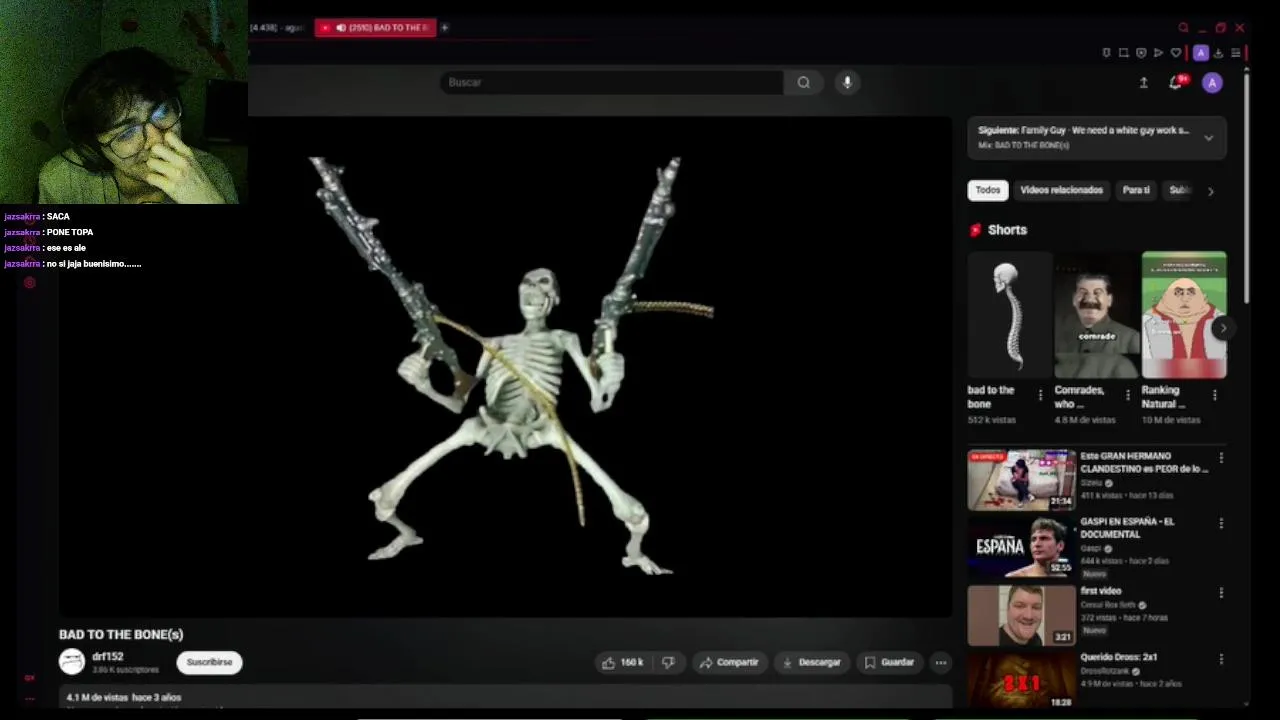This screenshot has height=720, width=1280.
Task: Expand the Siguiente mix playlist chevron
Action: (1208, 138)
